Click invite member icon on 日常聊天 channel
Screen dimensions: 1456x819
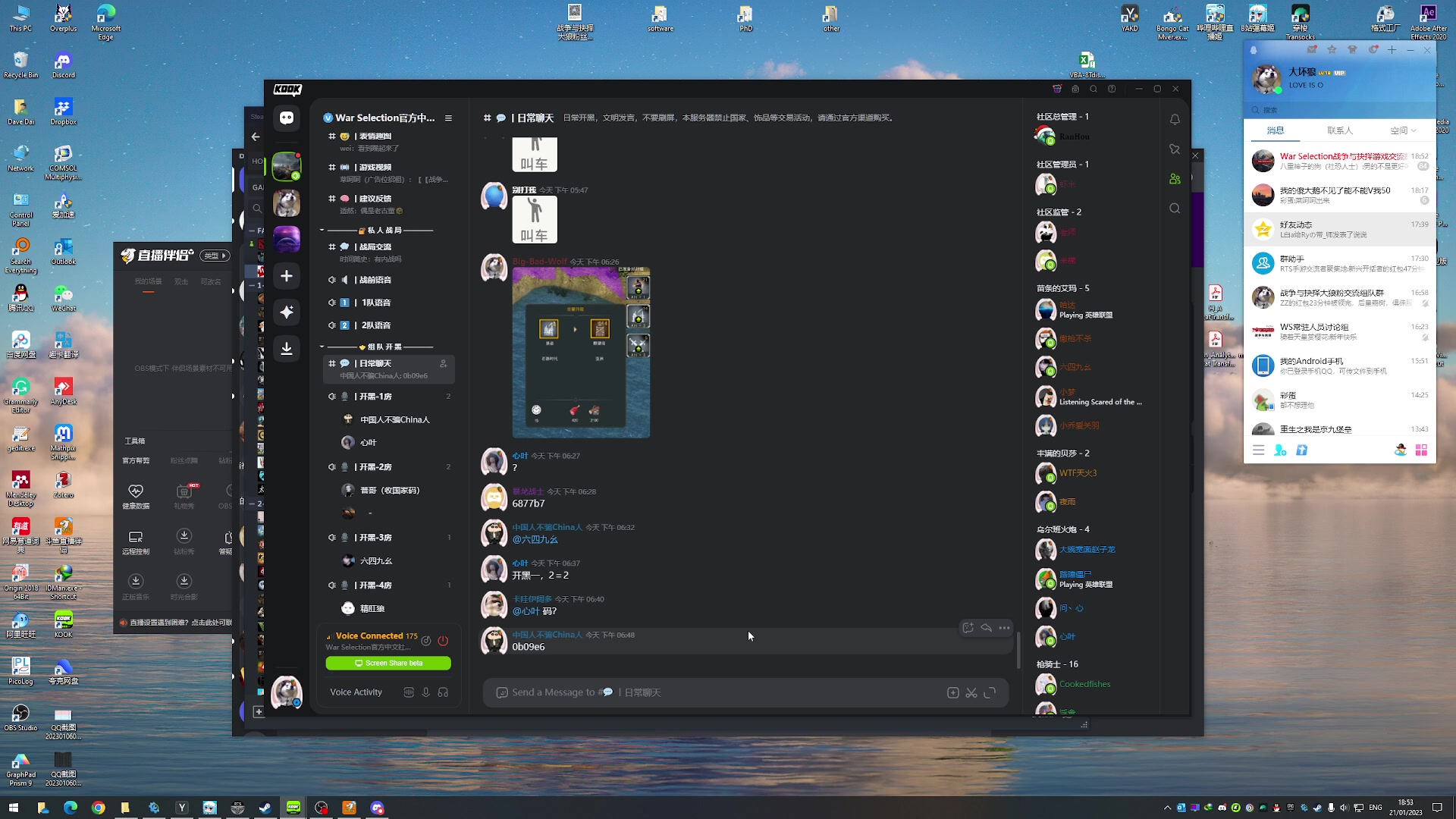coord(444,364)
